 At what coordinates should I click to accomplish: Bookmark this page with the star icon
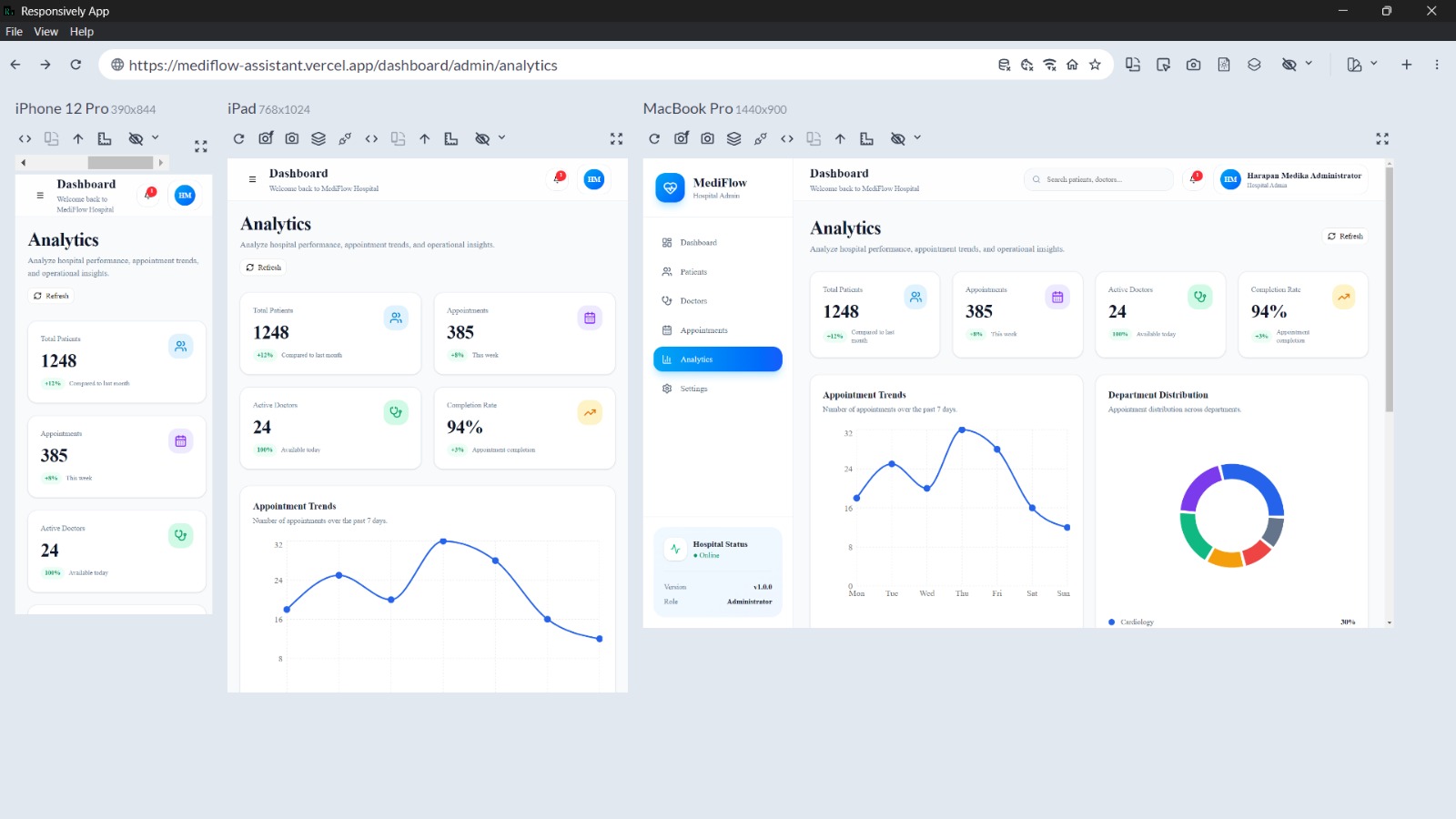pyautogui.click(x=1095, y=65)
